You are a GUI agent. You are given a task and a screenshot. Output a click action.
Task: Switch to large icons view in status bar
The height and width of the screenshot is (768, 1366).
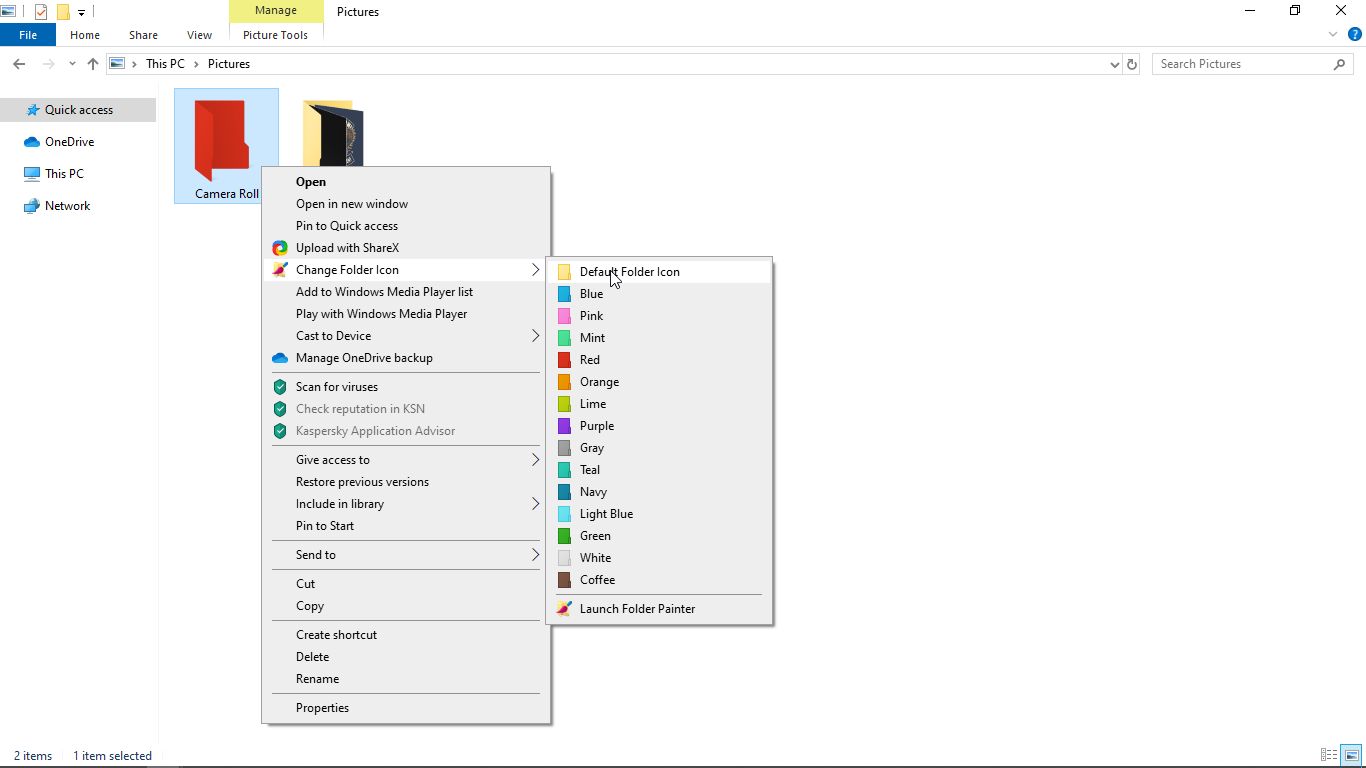[1351, 755]
